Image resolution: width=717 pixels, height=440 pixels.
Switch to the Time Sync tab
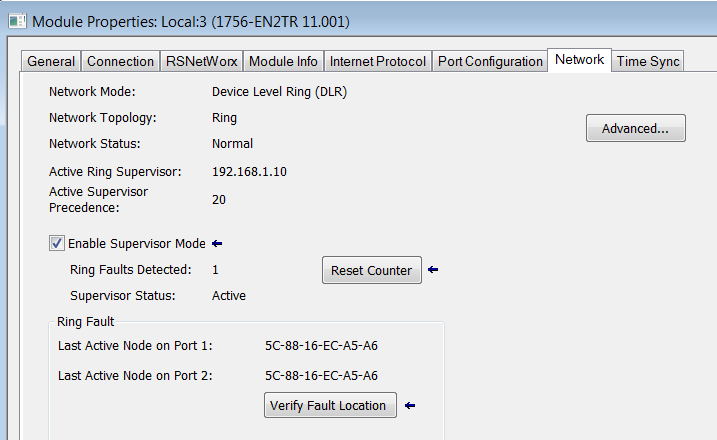tap(648, 61)
